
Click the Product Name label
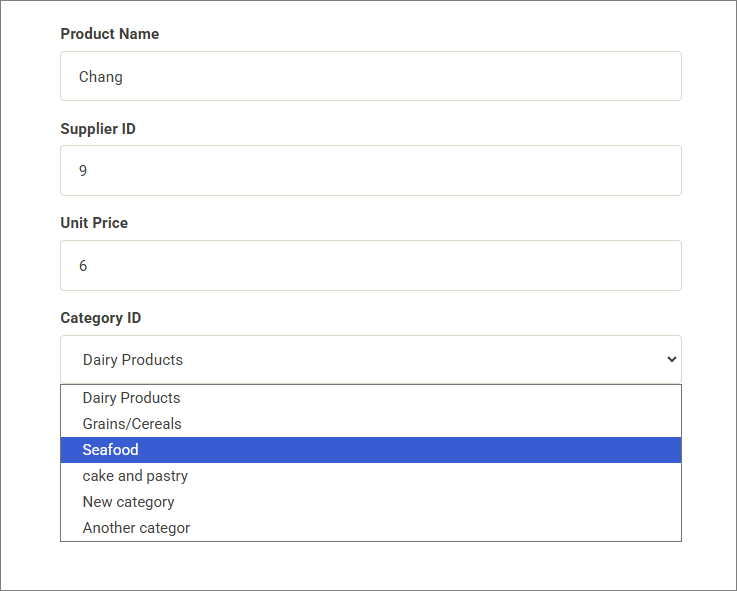click(x=109, y=34)
